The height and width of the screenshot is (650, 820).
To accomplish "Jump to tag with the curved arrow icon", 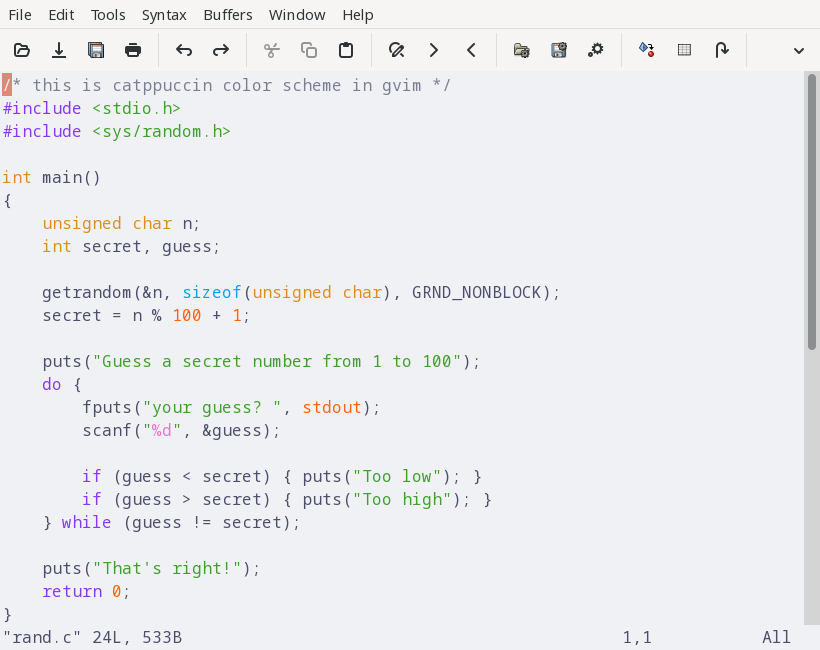I will point(721,50).
